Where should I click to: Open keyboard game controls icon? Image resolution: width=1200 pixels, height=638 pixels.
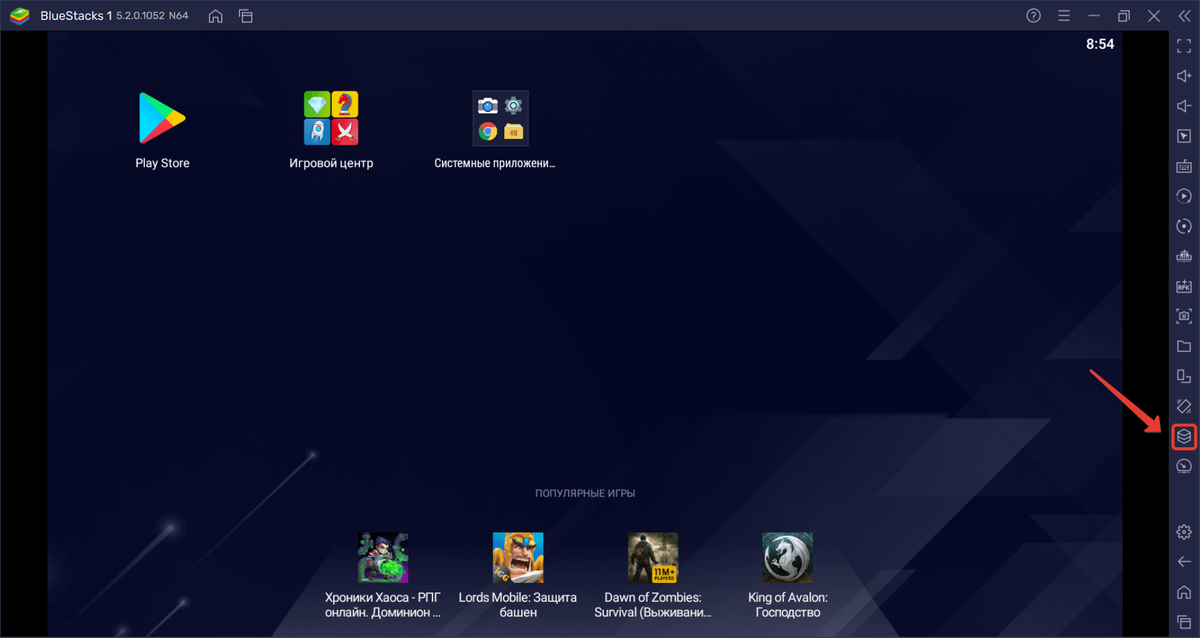(x=1184, y=166)
